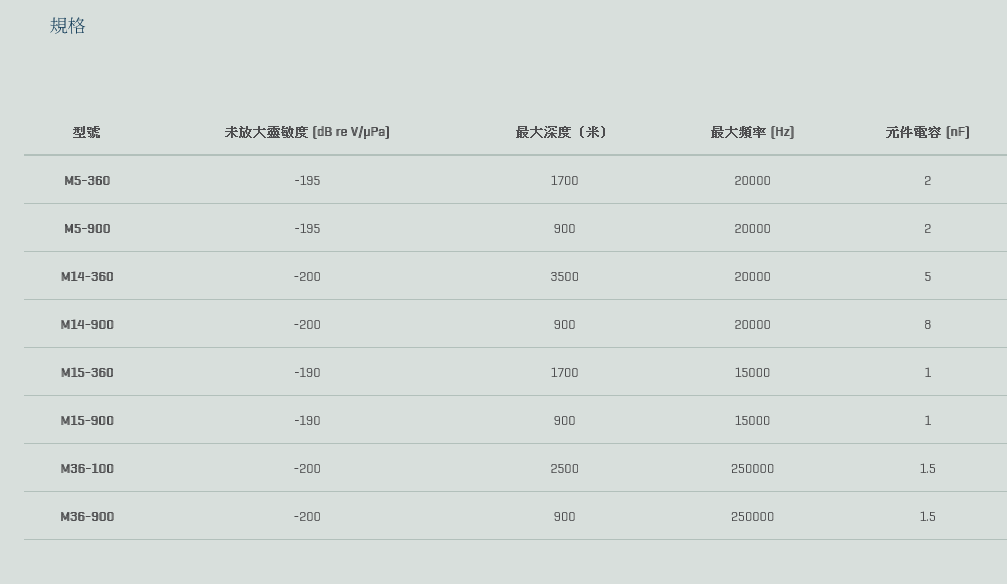1007x584 pixels.
Task: Click M36-100's 250000 max frequency cell
Action: click(x=752, y=469)
